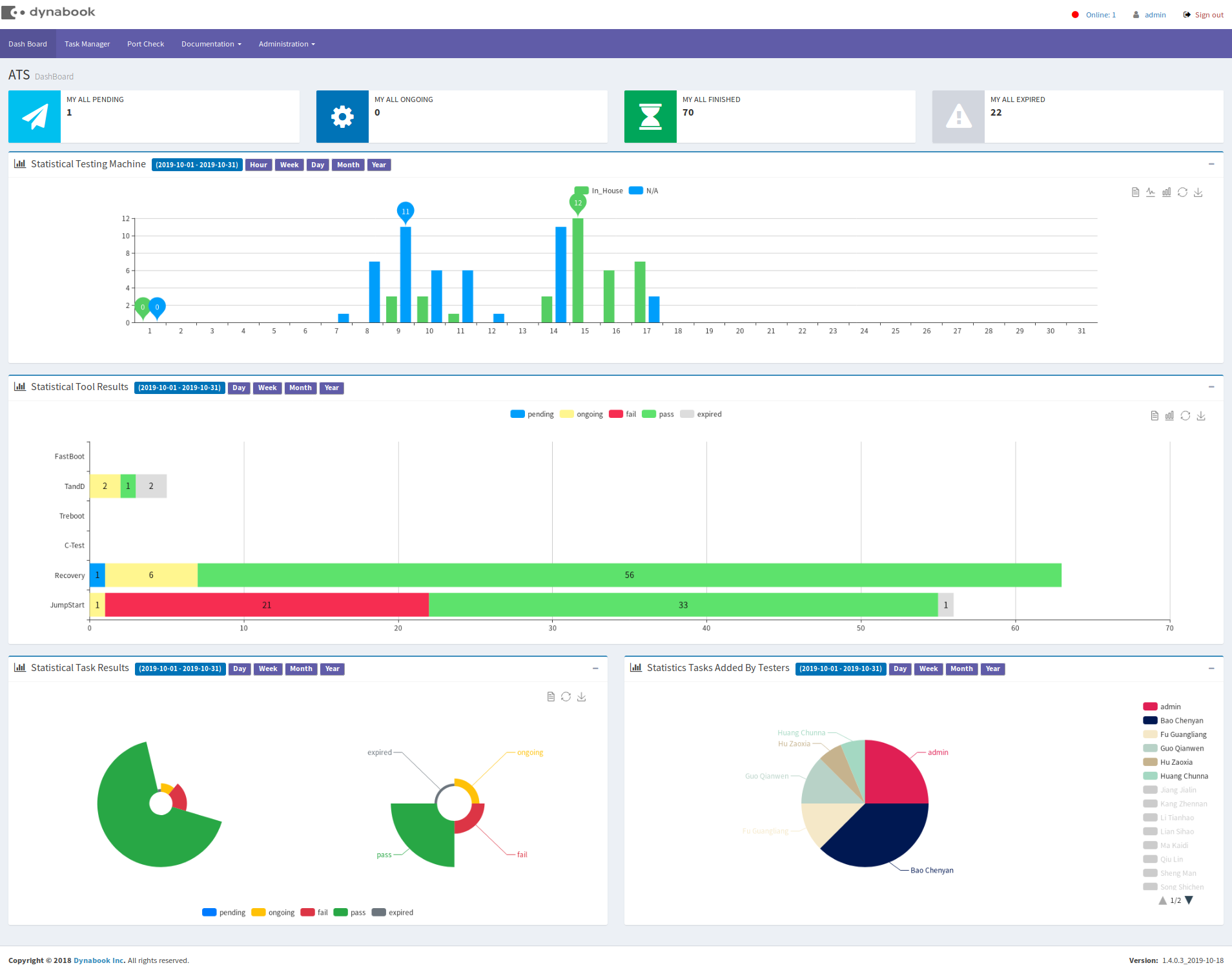Click Fu Guangliang swatch in testers legend
Image resolution: width=1232 pixels, height=974 pixels.
[x=1150, y=734]
